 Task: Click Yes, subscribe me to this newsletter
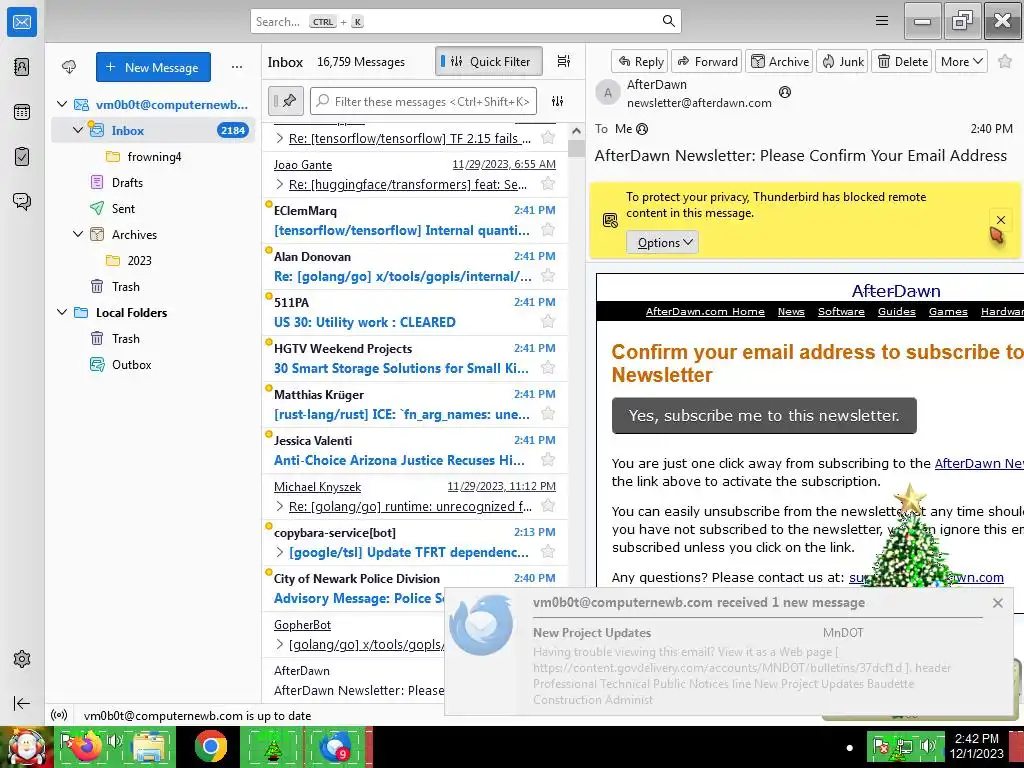tap(764, 415)
